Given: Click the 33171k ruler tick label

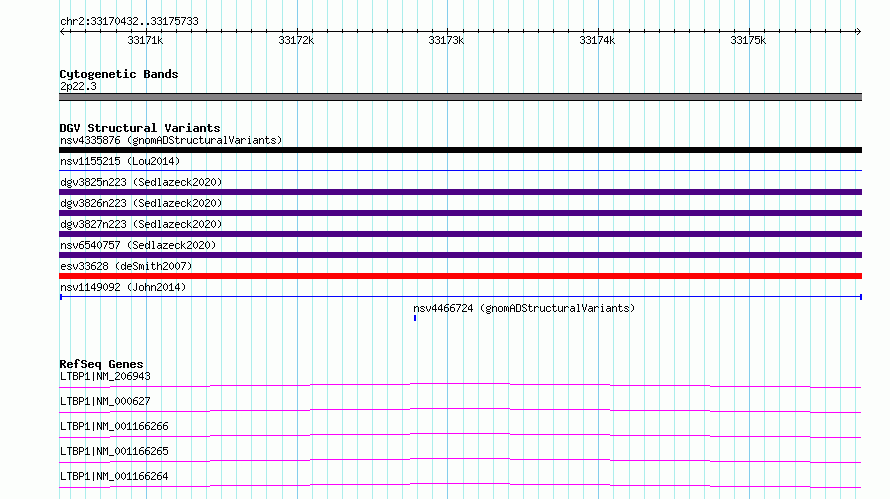Looking at the screenshot, I should 145,40.
